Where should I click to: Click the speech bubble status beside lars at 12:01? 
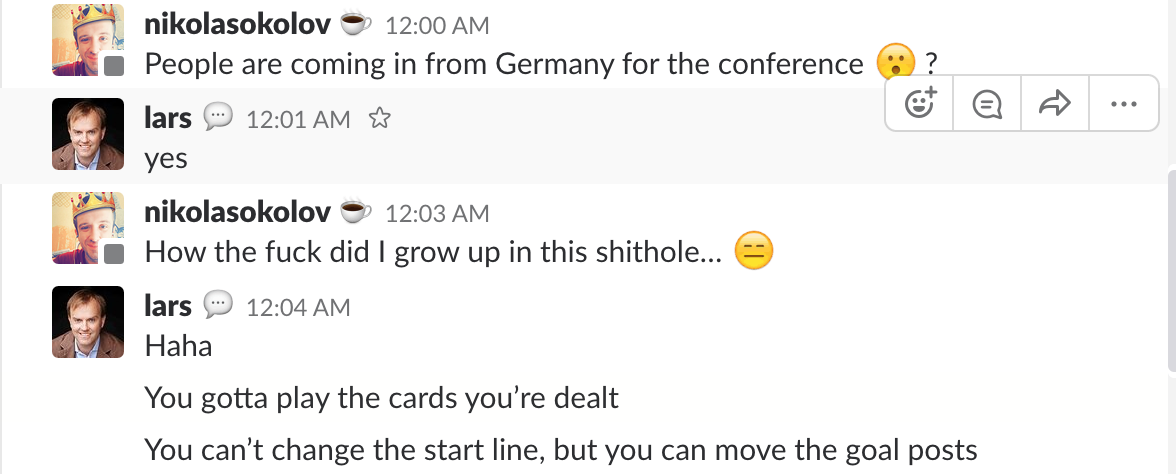click(218, 118)
